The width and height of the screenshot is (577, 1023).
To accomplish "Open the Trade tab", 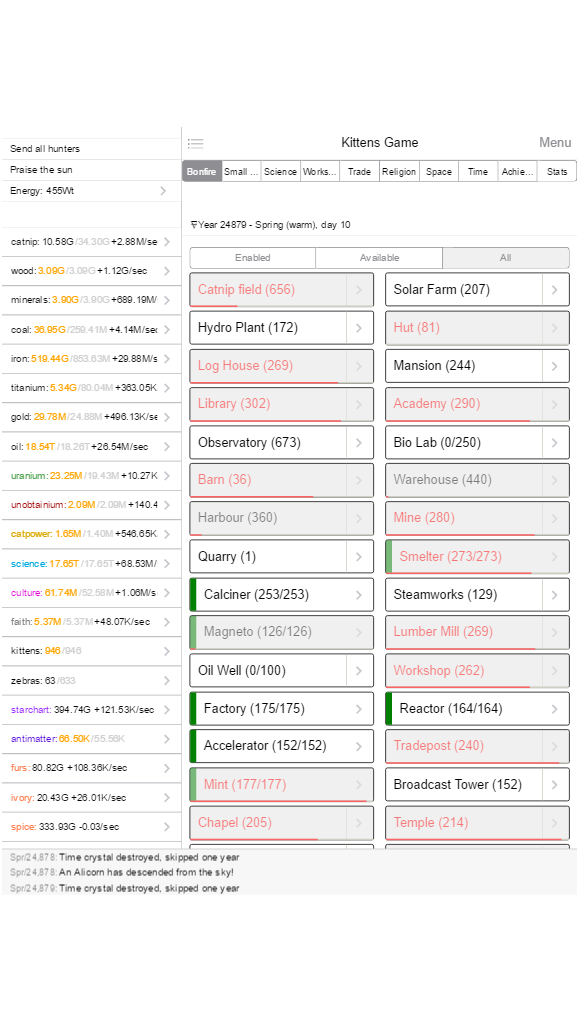I will click(360, 172).
